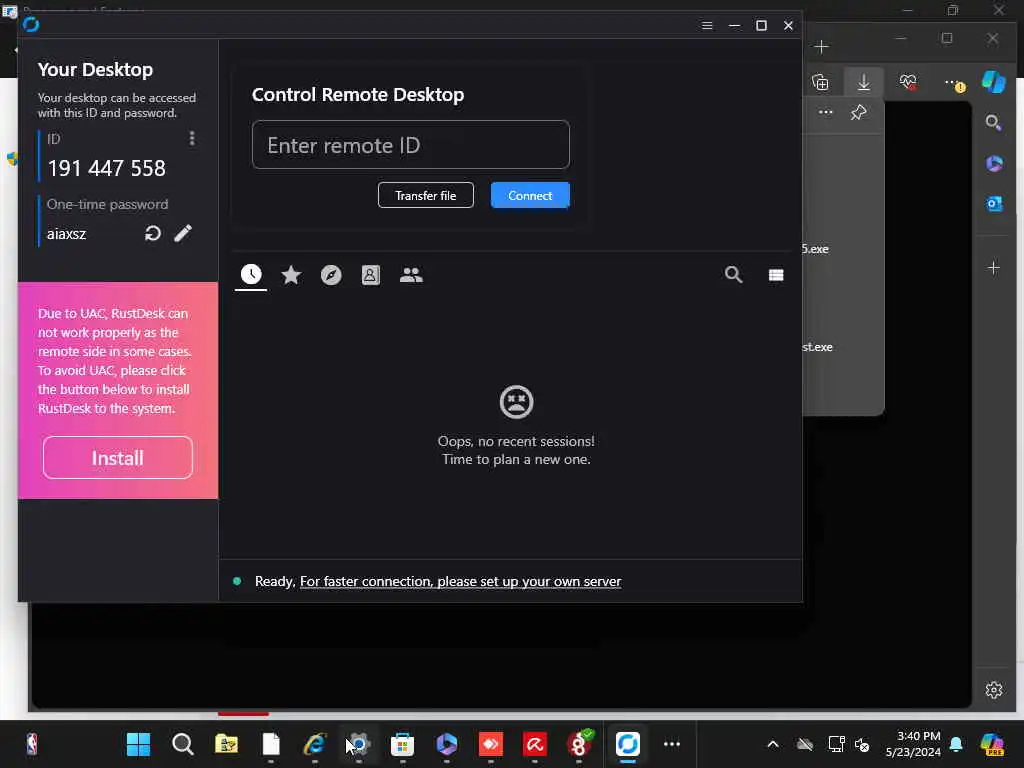
Task: Open the RustDesk hamburger settings menu
Action: [707, 25]
